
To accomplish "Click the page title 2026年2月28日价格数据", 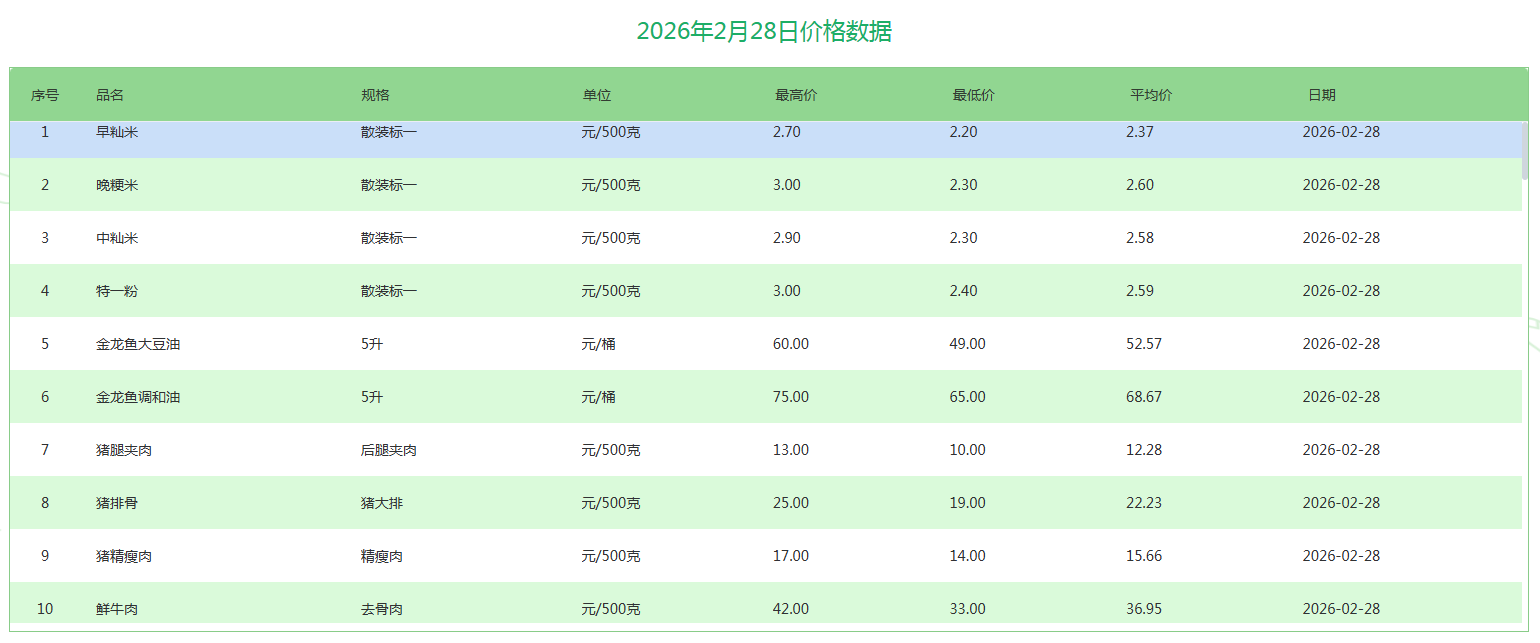I will [764, 31].
